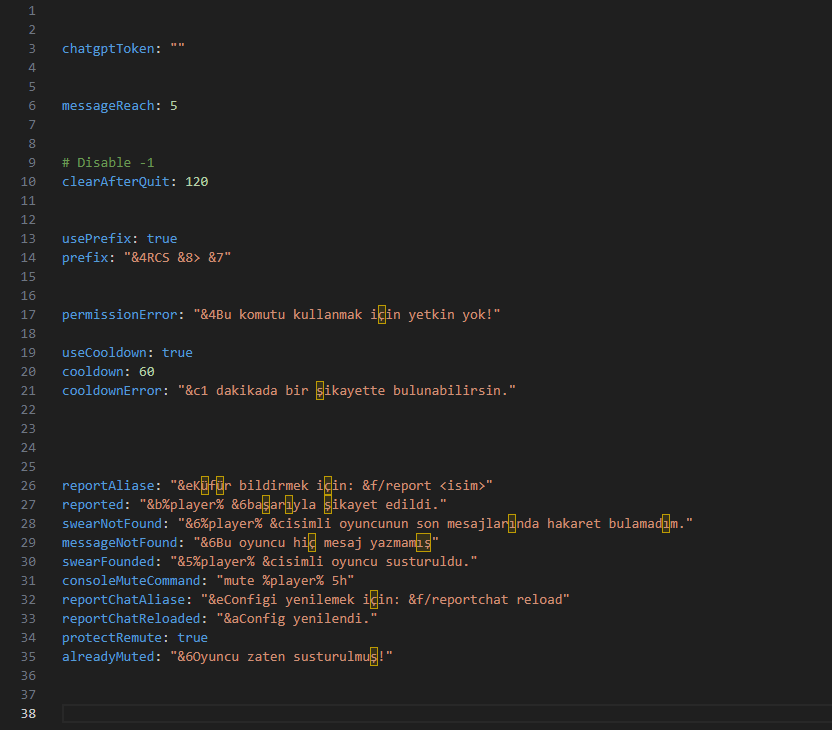Click the permissionError key

coord(119,315)
